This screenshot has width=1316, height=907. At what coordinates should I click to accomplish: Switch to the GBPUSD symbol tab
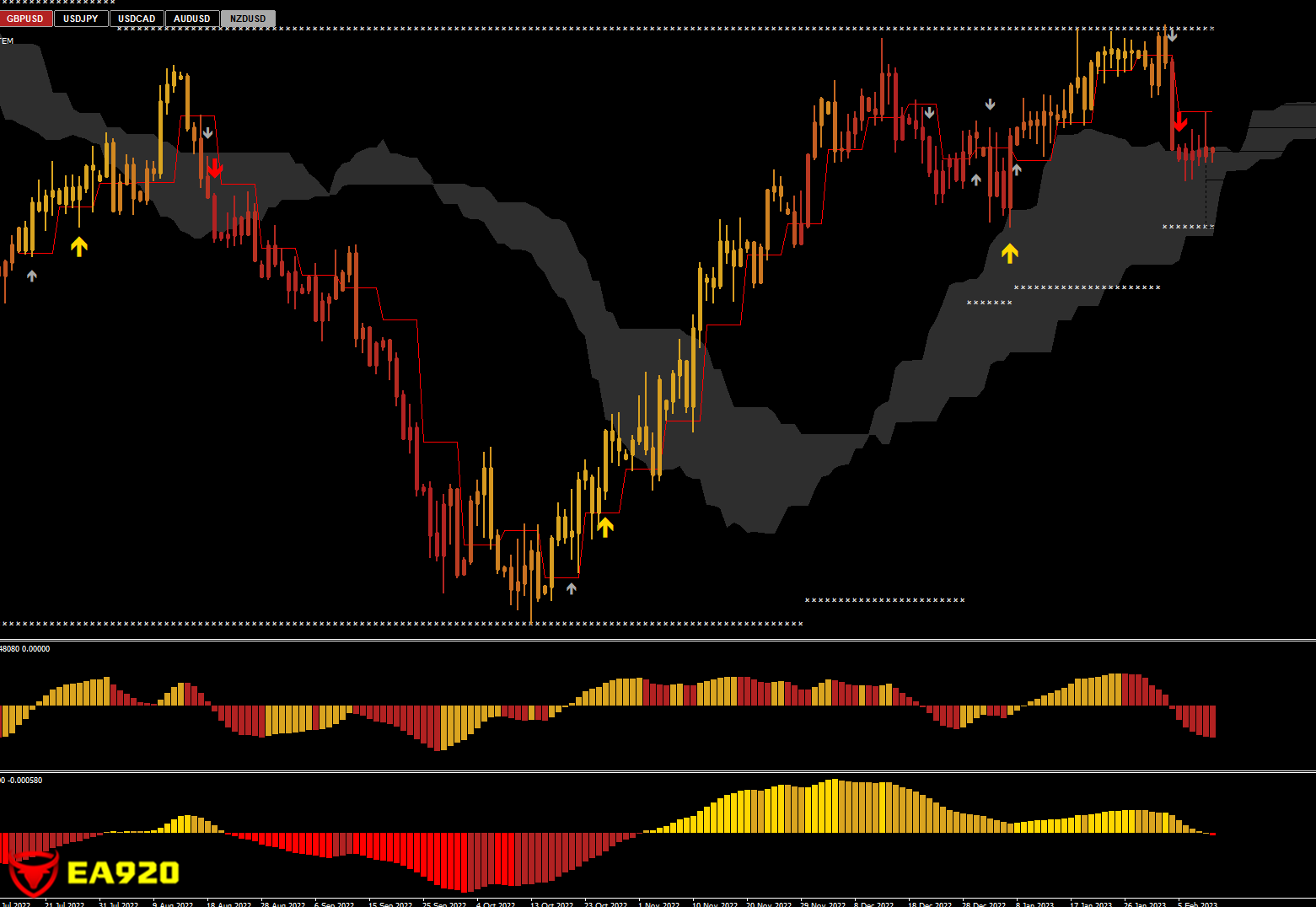(25, 19)
